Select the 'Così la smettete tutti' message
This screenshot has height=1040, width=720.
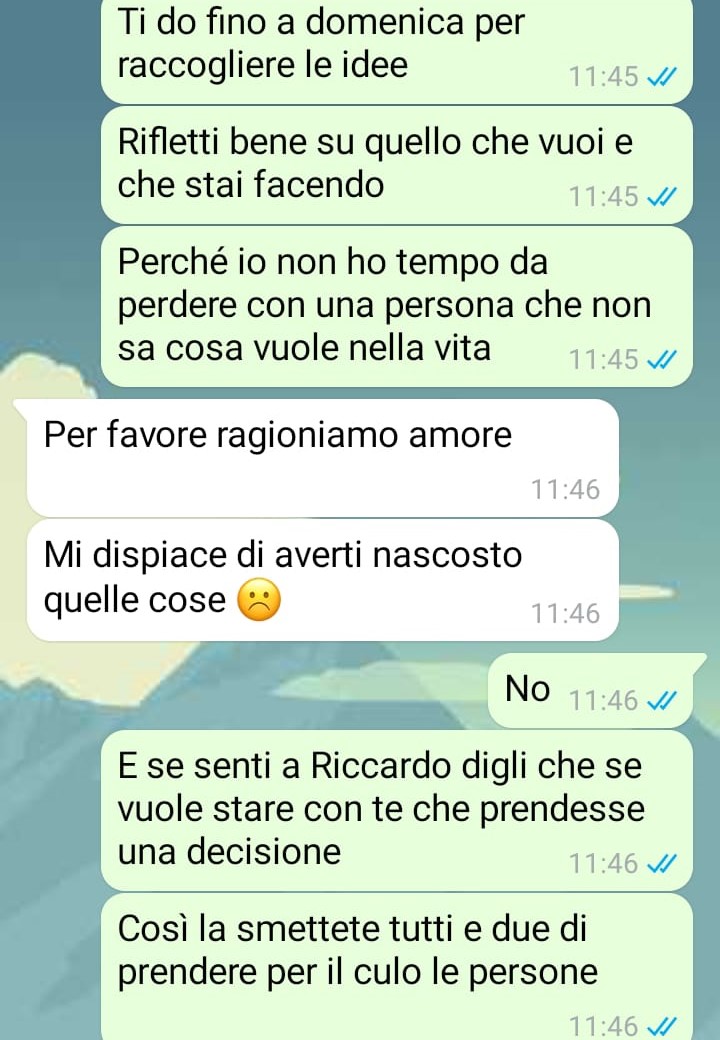[396, 967]
